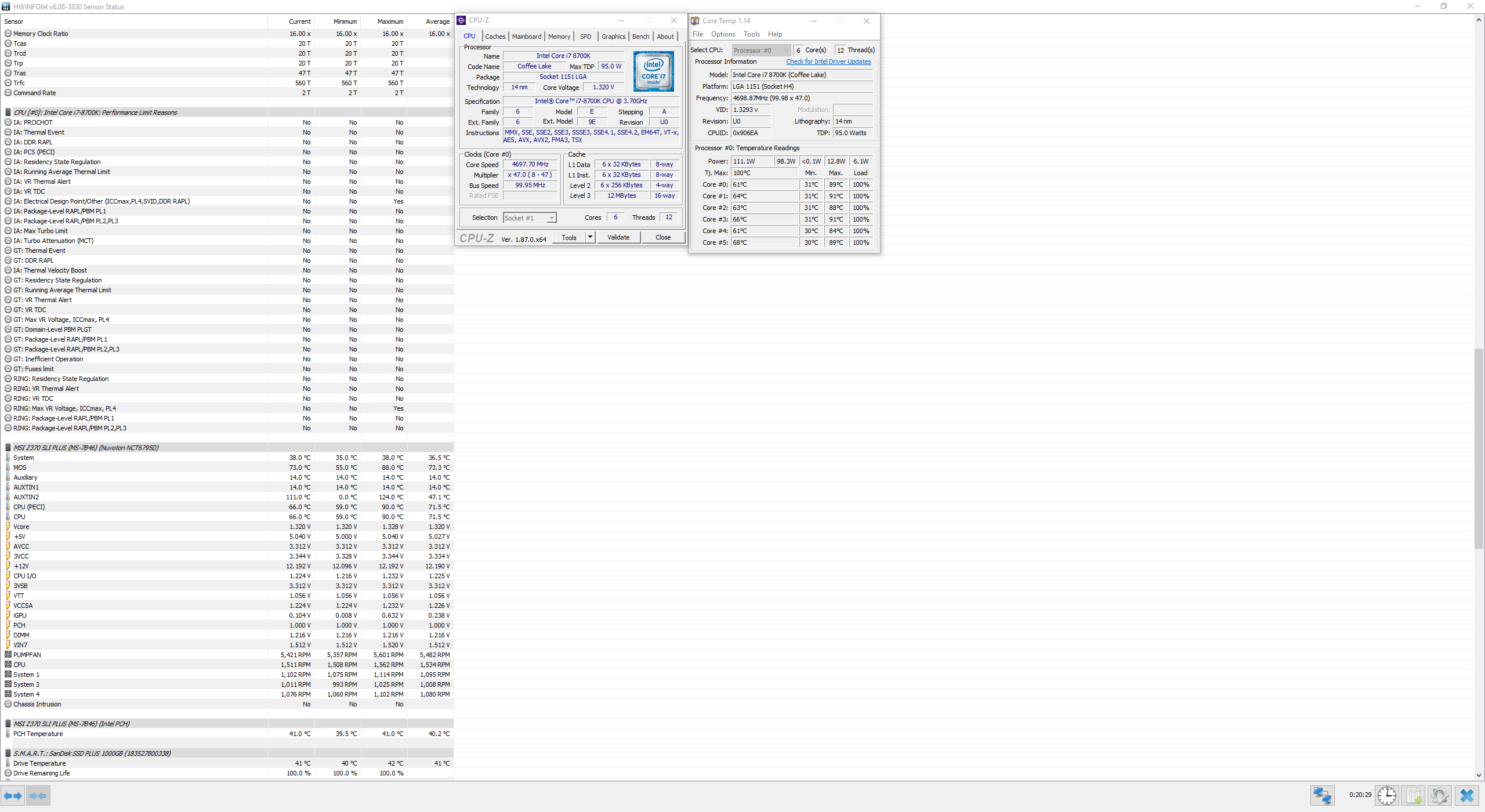This screenshot has width=1485, height=812.
Task: Switch to the Mainboard tab in CPU-Z
Action: click(x=526, y=37)
